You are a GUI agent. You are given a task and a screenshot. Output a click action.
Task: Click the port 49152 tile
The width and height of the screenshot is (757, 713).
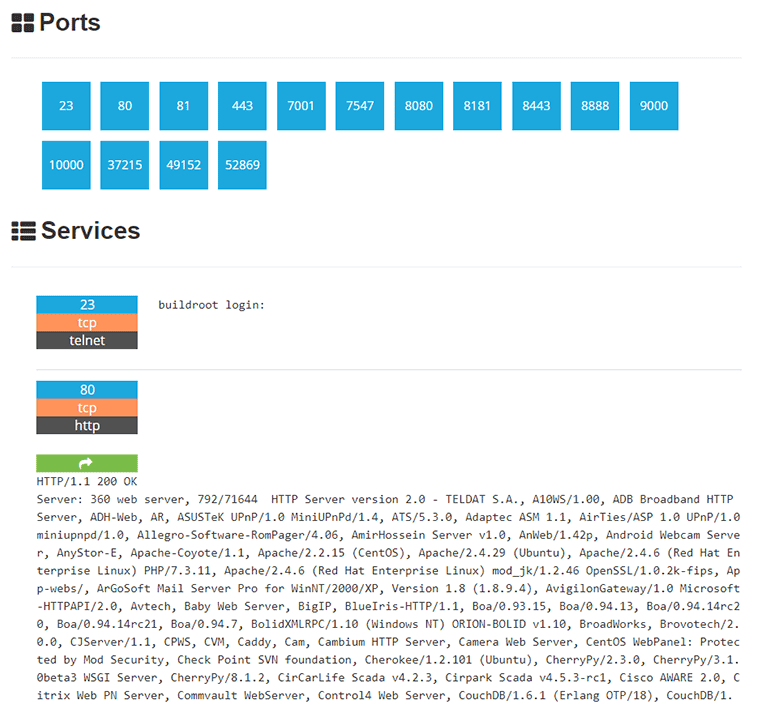point(183,165)
